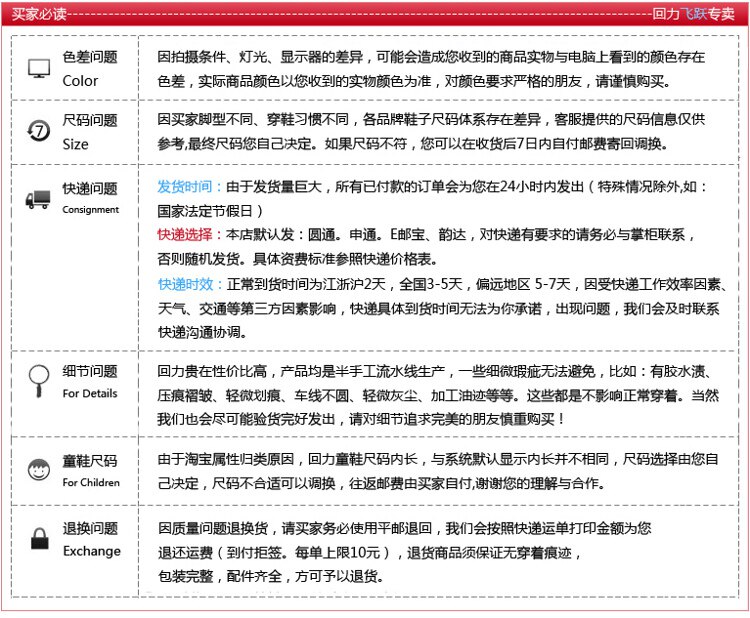This screenshot has height=618, width=750.
Task: Click the 尺码问题 heading
Action: tap(90, 120)
